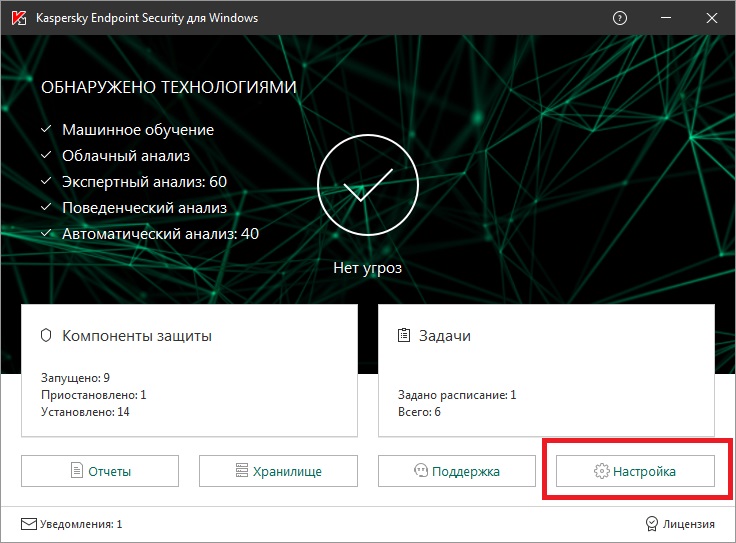Click the Облачный анализ list entry
The width and height of the screenshot is (736, 543).
tap(126, 156)
